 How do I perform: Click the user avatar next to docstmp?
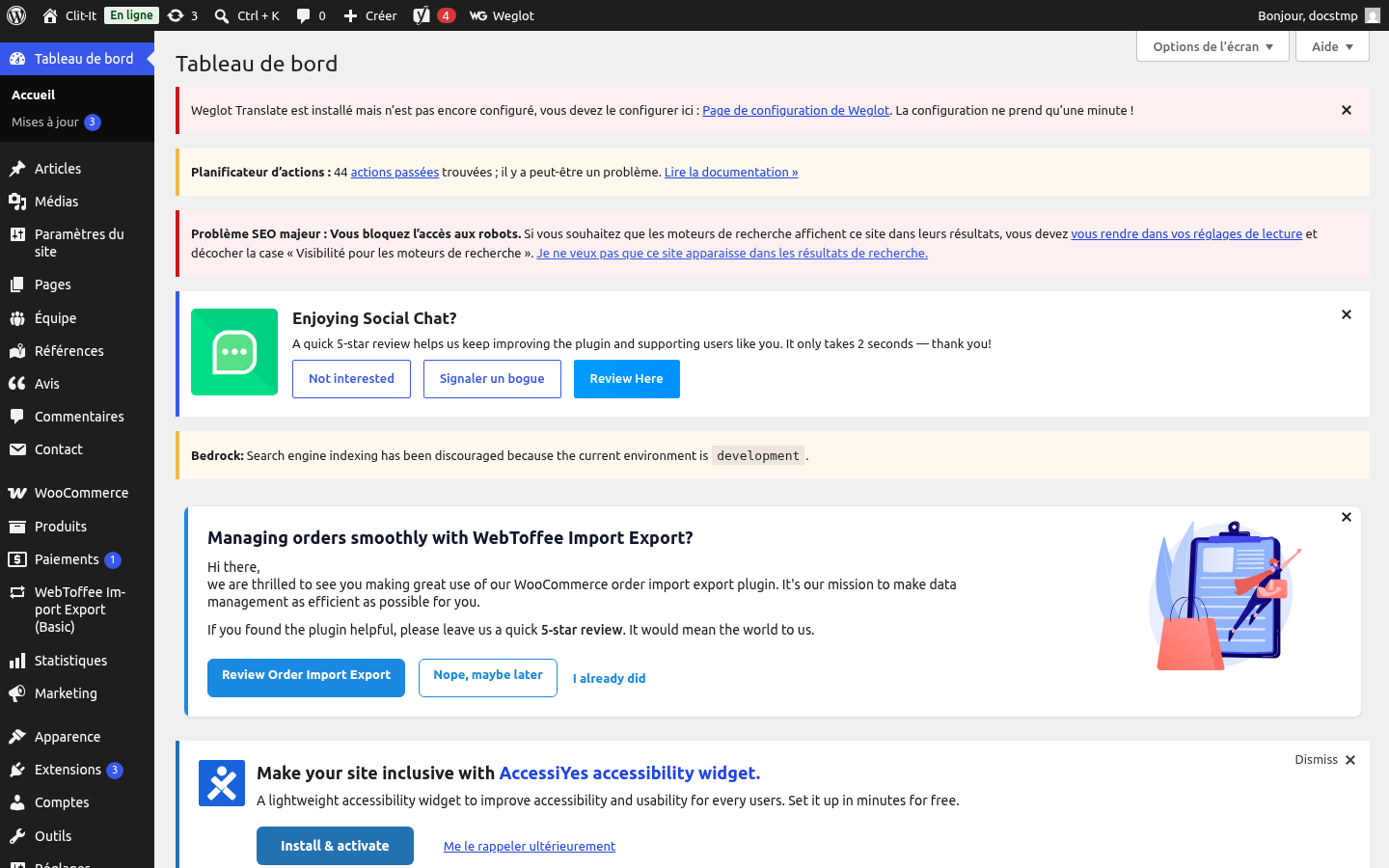point(1373,15)
